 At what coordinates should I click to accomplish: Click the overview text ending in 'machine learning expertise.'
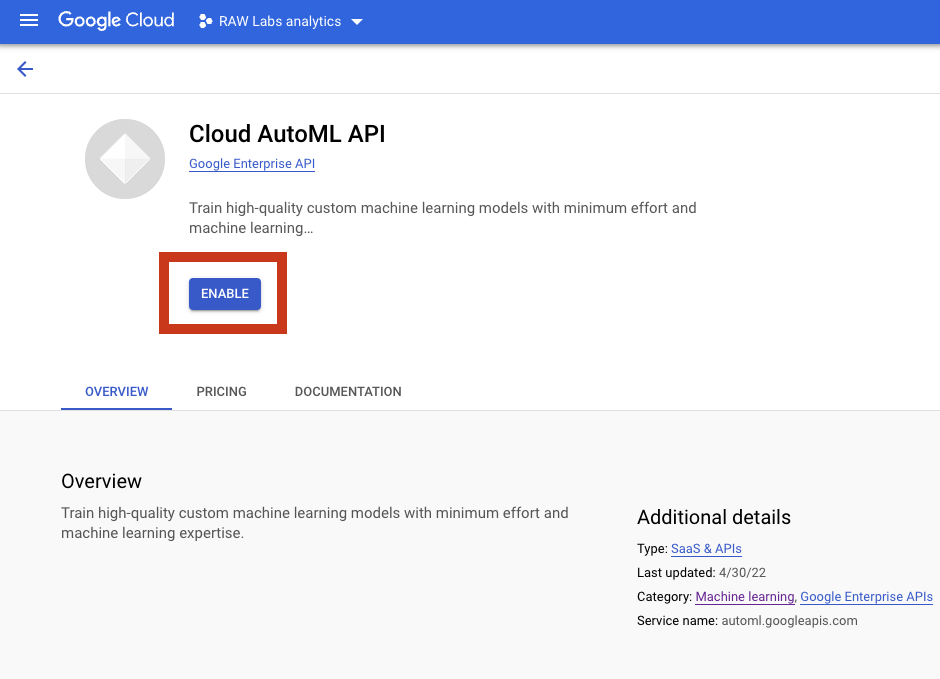coord(315,523)
